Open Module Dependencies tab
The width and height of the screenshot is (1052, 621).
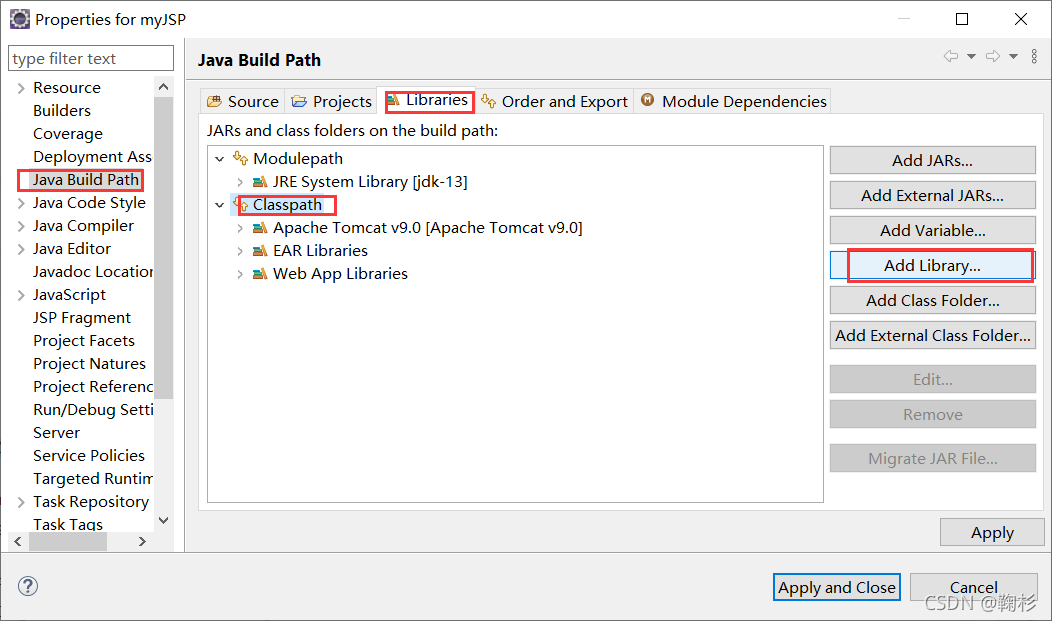733,101
